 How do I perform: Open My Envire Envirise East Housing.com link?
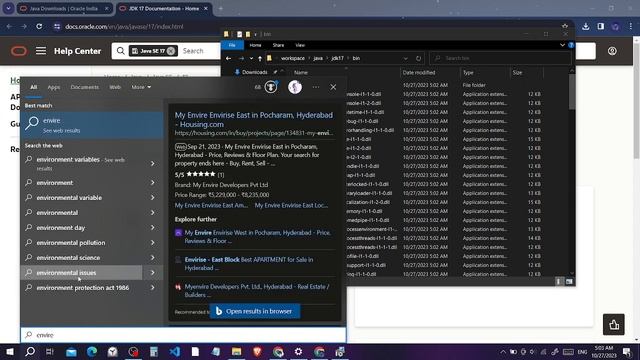tap(253, 120)
